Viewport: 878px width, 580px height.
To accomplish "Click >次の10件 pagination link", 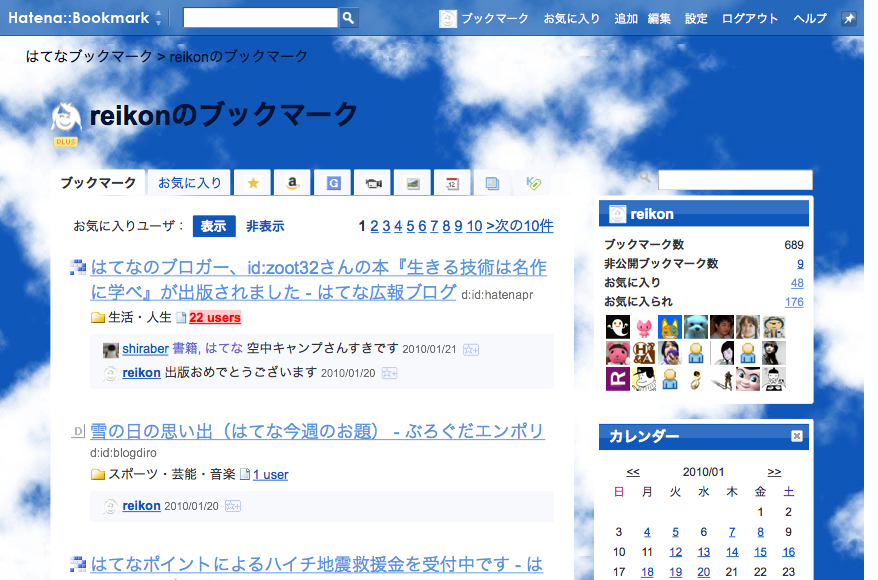I will click(x=520, y=226).
